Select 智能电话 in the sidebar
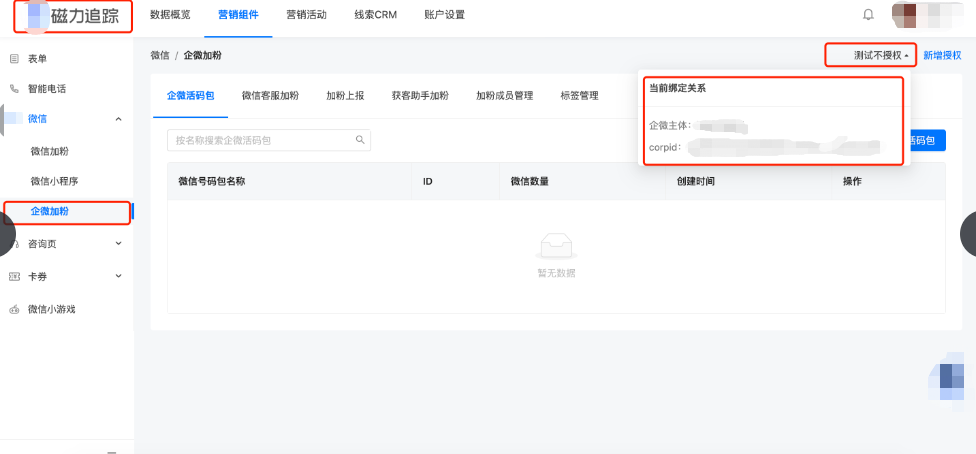The width and height of the screenshot is (976, 454). (x=47, y=88)
